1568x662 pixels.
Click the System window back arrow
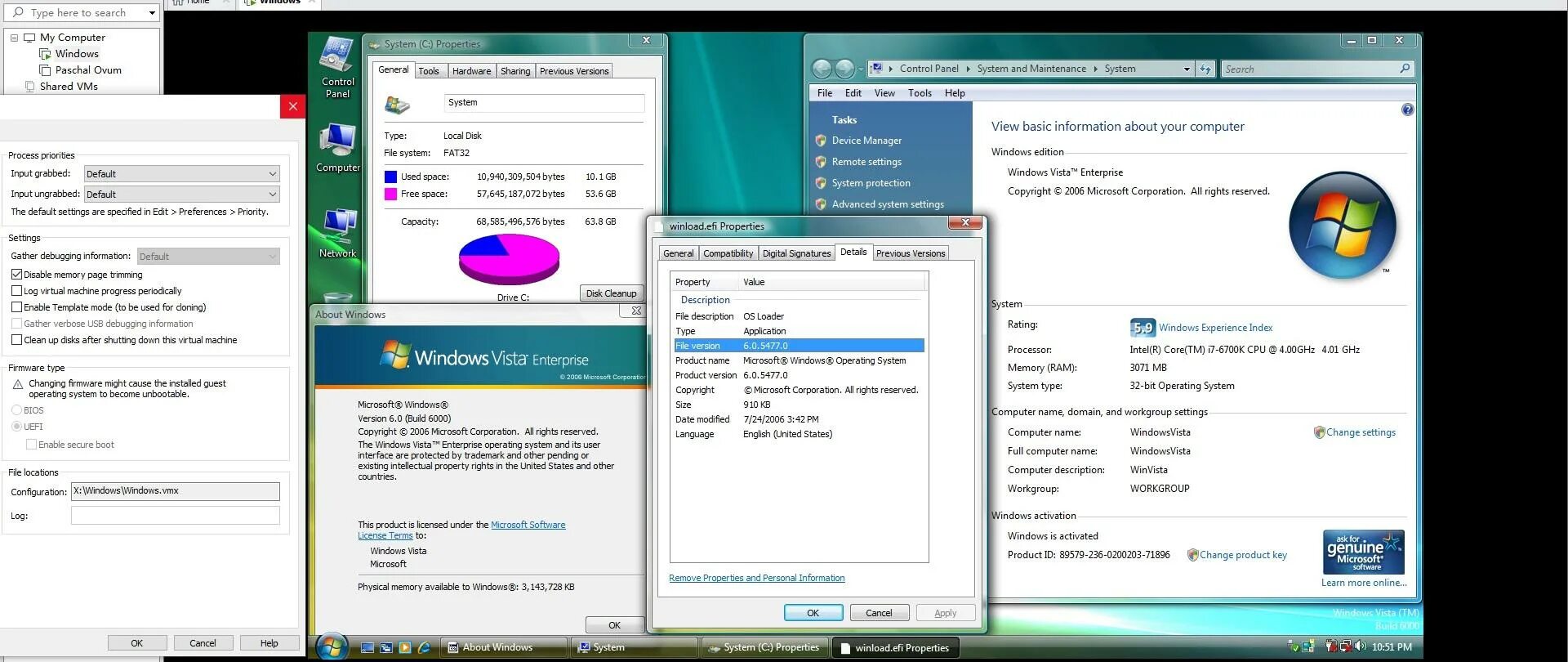(822, 69)
